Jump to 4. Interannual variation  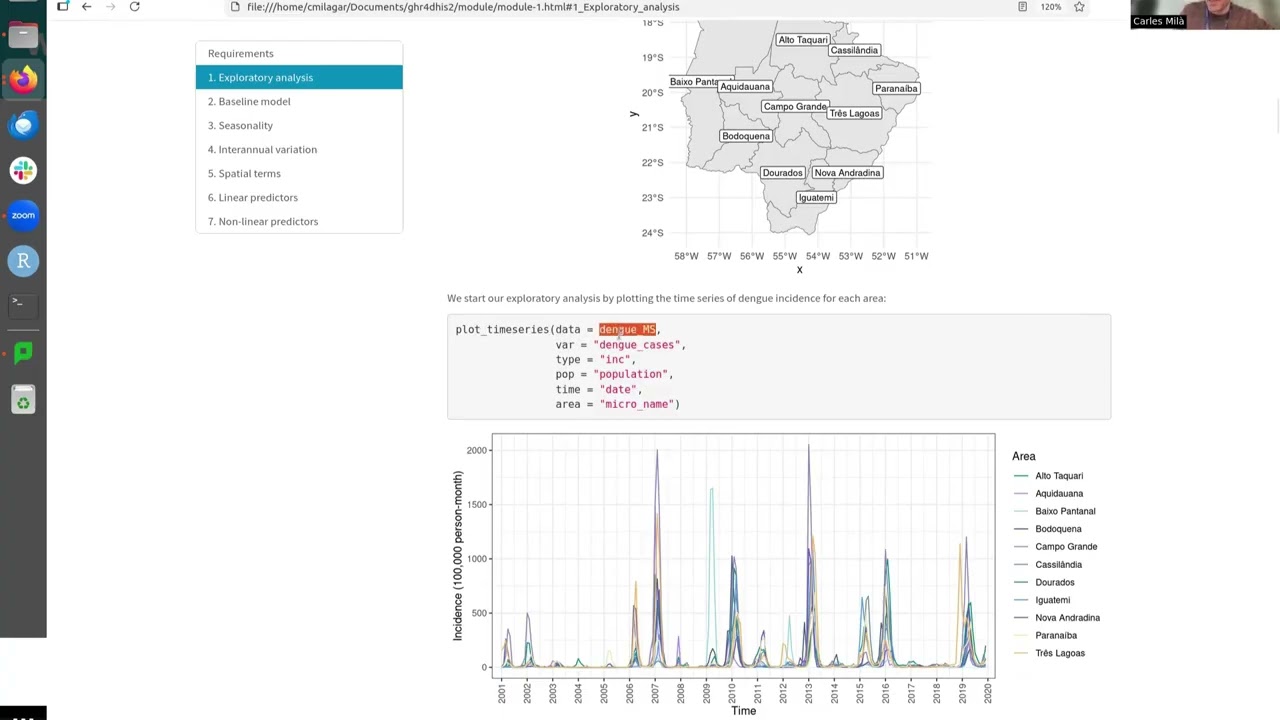[x=299, y=149]
